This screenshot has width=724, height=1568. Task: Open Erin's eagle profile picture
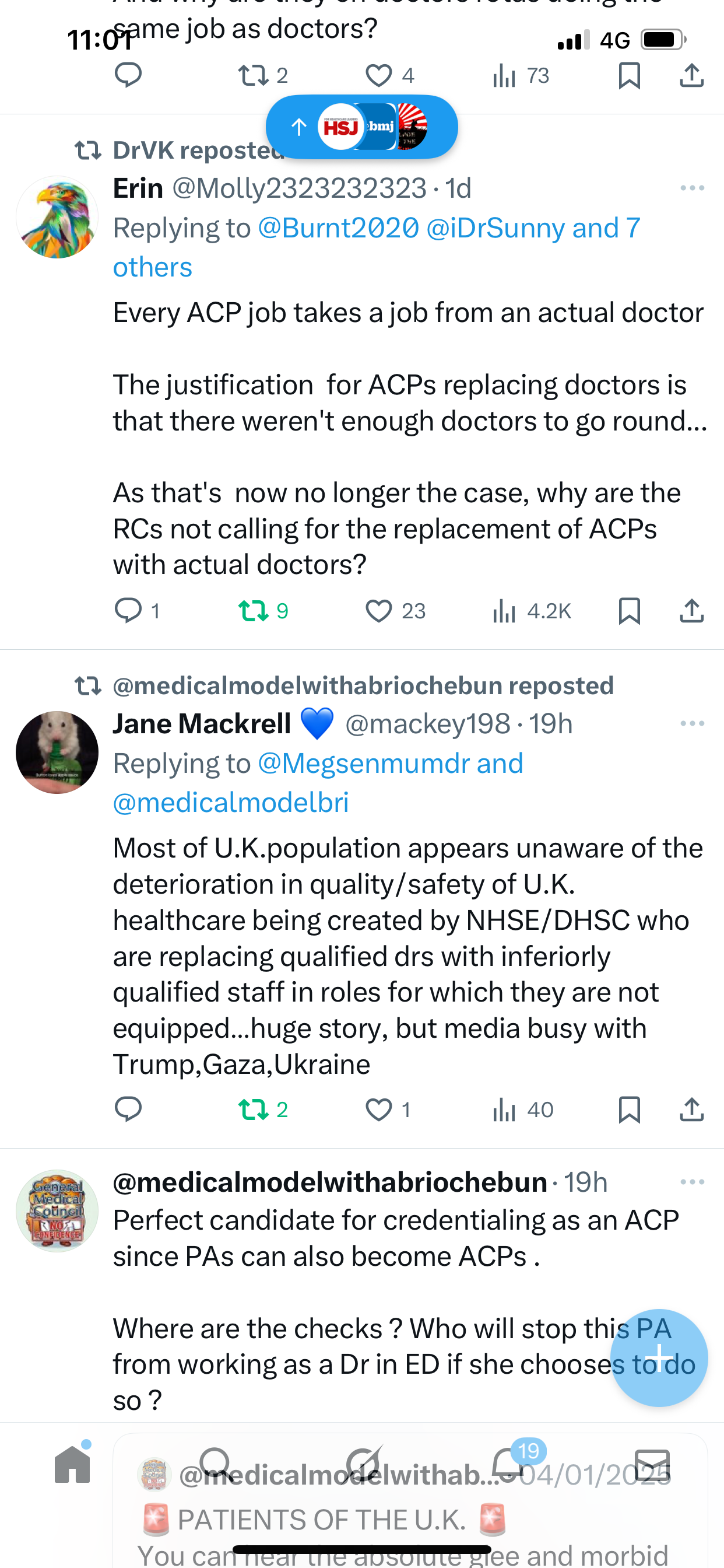pos(57,218)
